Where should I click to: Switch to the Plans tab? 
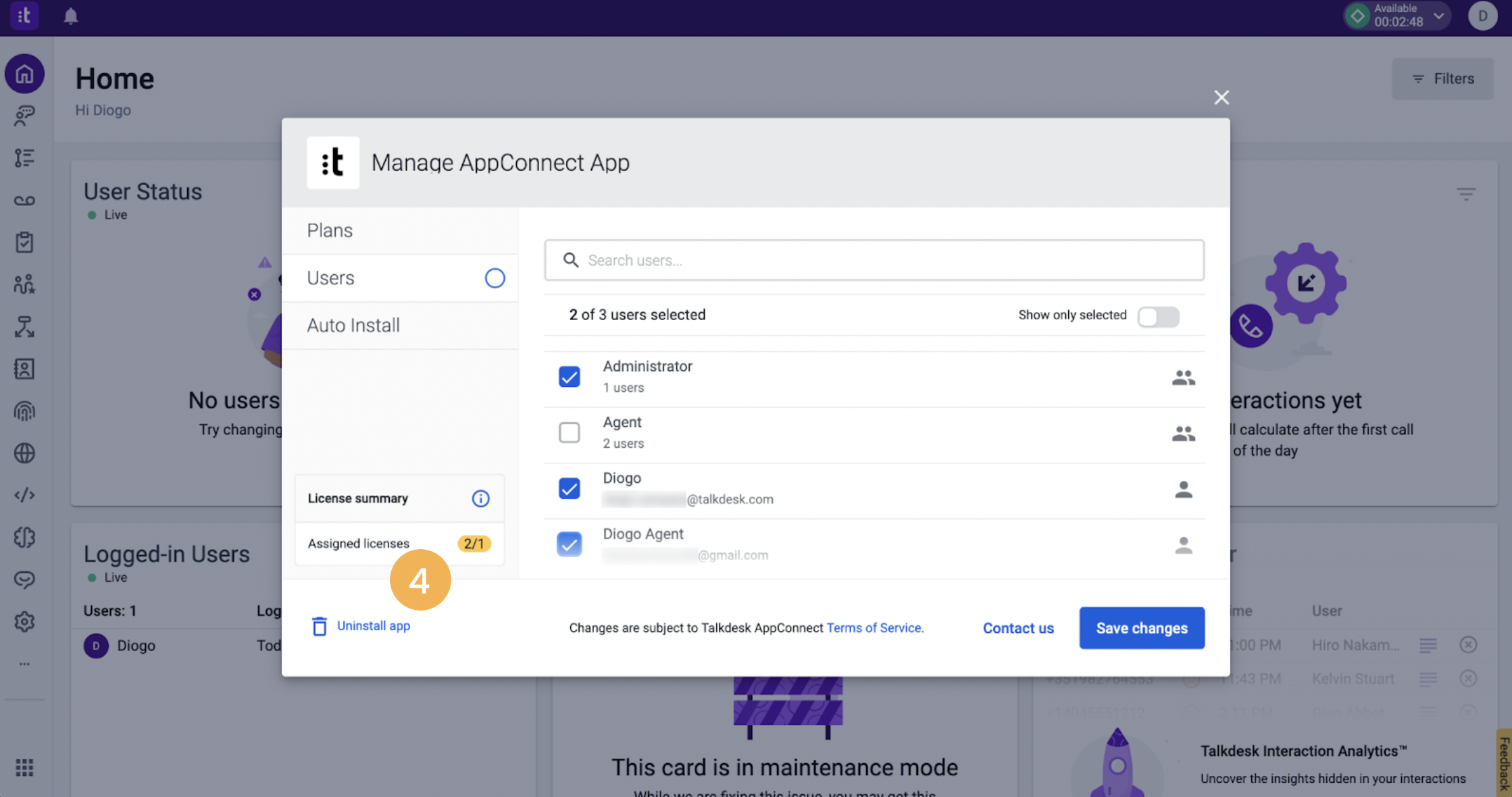[400, 231]
